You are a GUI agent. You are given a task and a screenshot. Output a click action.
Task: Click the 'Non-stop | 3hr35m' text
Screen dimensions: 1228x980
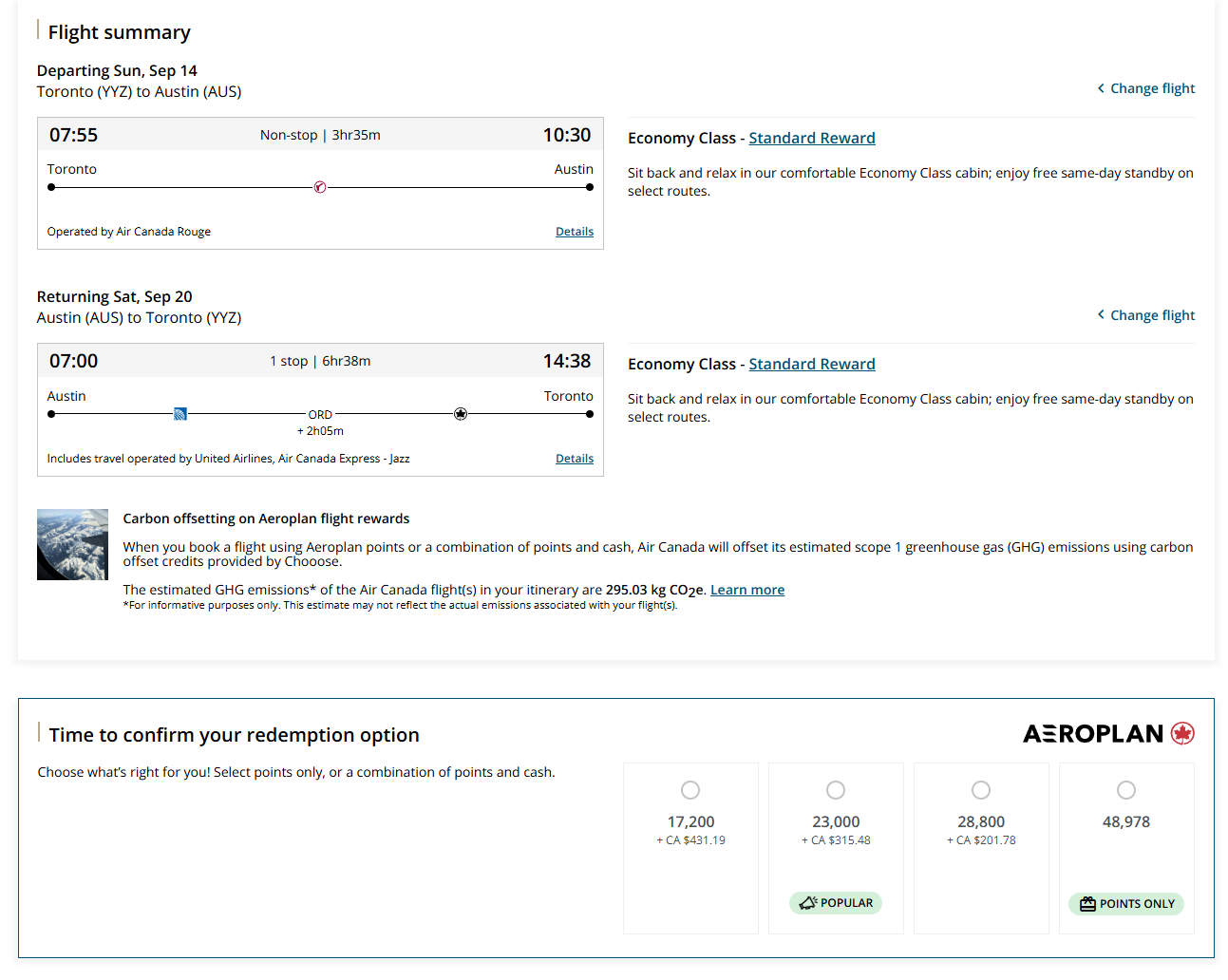(320, 135)
